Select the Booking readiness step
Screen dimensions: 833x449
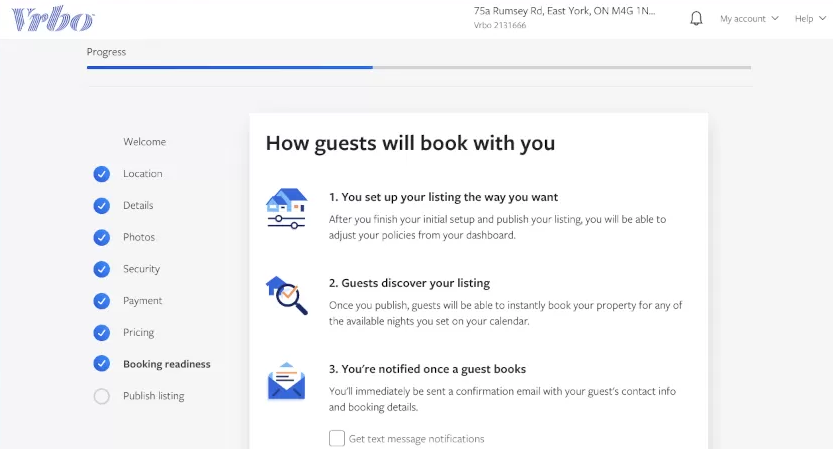[x=167, y=364]
